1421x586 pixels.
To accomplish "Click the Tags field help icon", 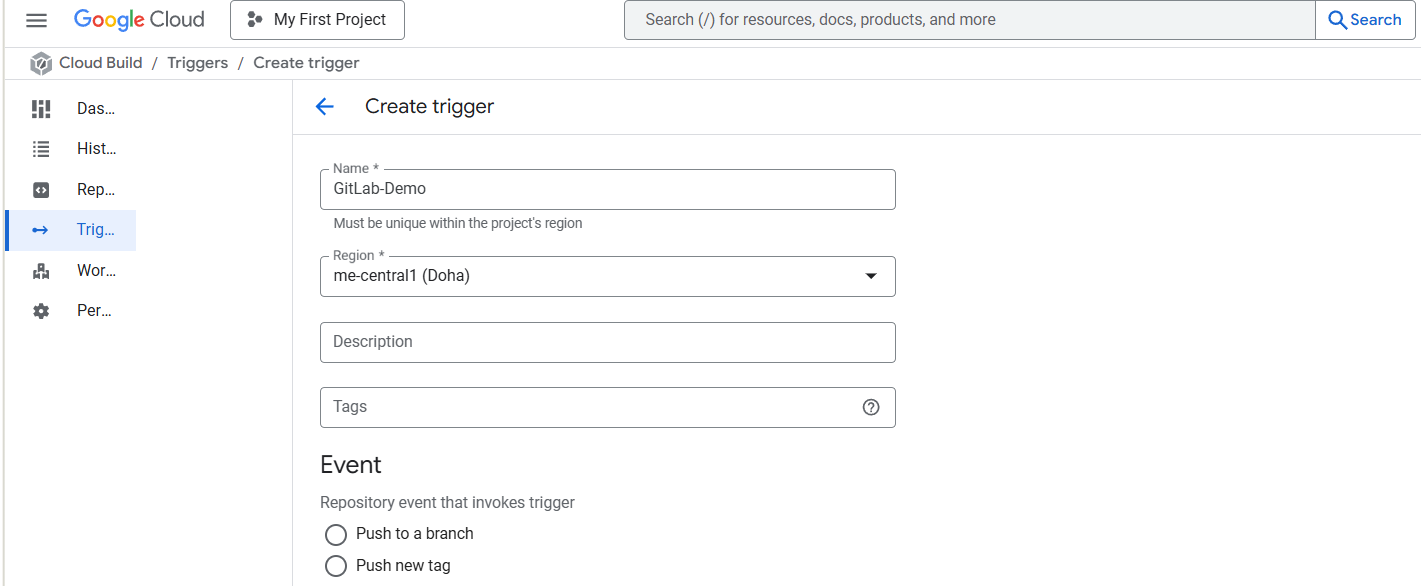I will pos(871,407).
